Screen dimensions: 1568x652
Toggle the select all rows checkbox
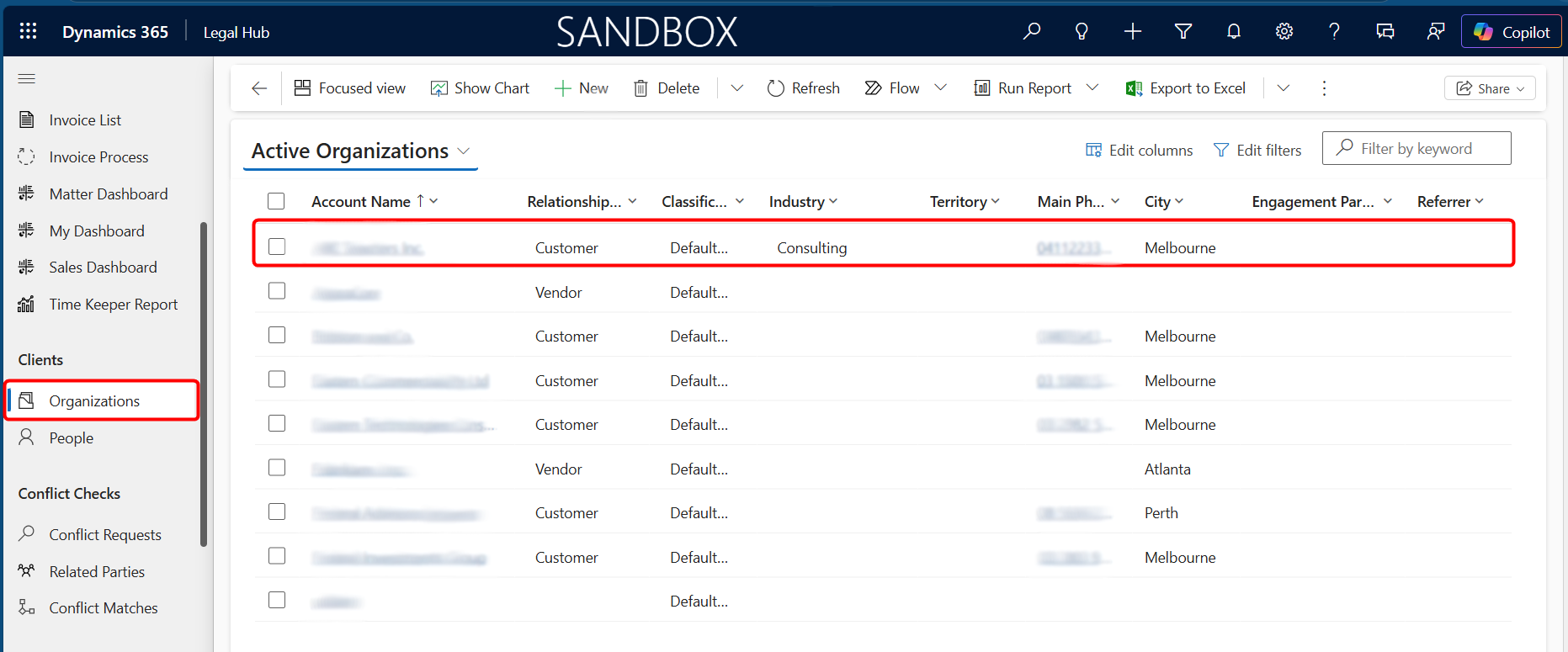(x=276, y=202)
